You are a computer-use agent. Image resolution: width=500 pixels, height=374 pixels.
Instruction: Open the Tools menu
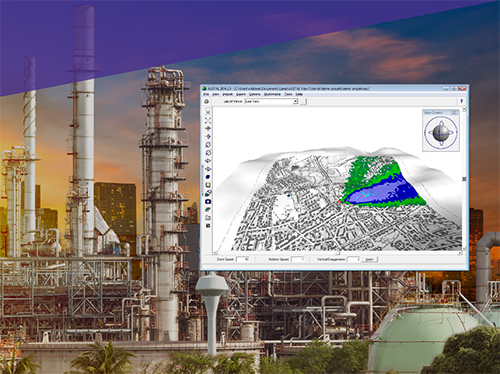pos(288,94)
